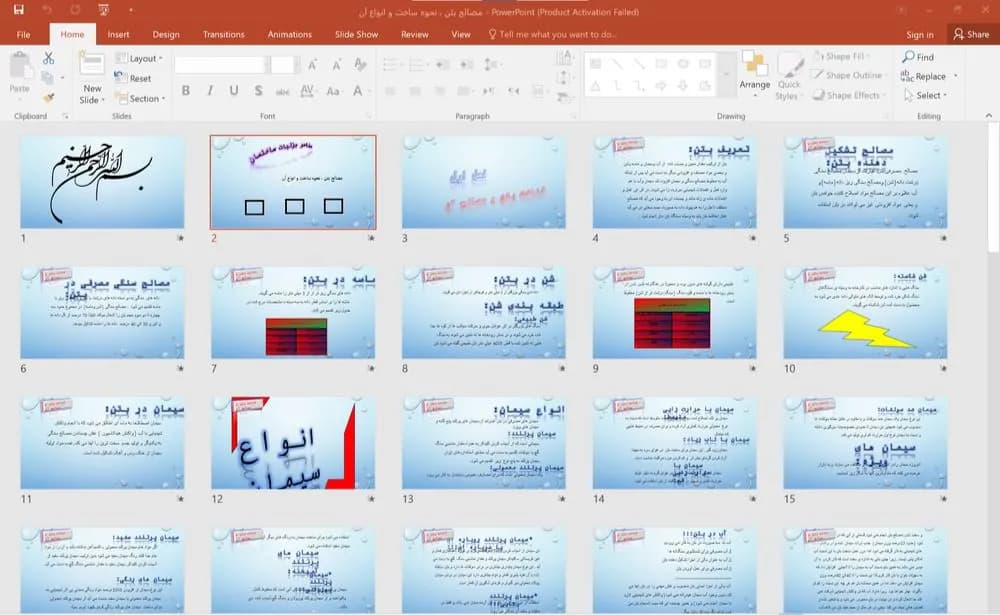This screenshot has height=615, width=1000.
Task: Toggle Underline formatting
Action: pos(234,91)
